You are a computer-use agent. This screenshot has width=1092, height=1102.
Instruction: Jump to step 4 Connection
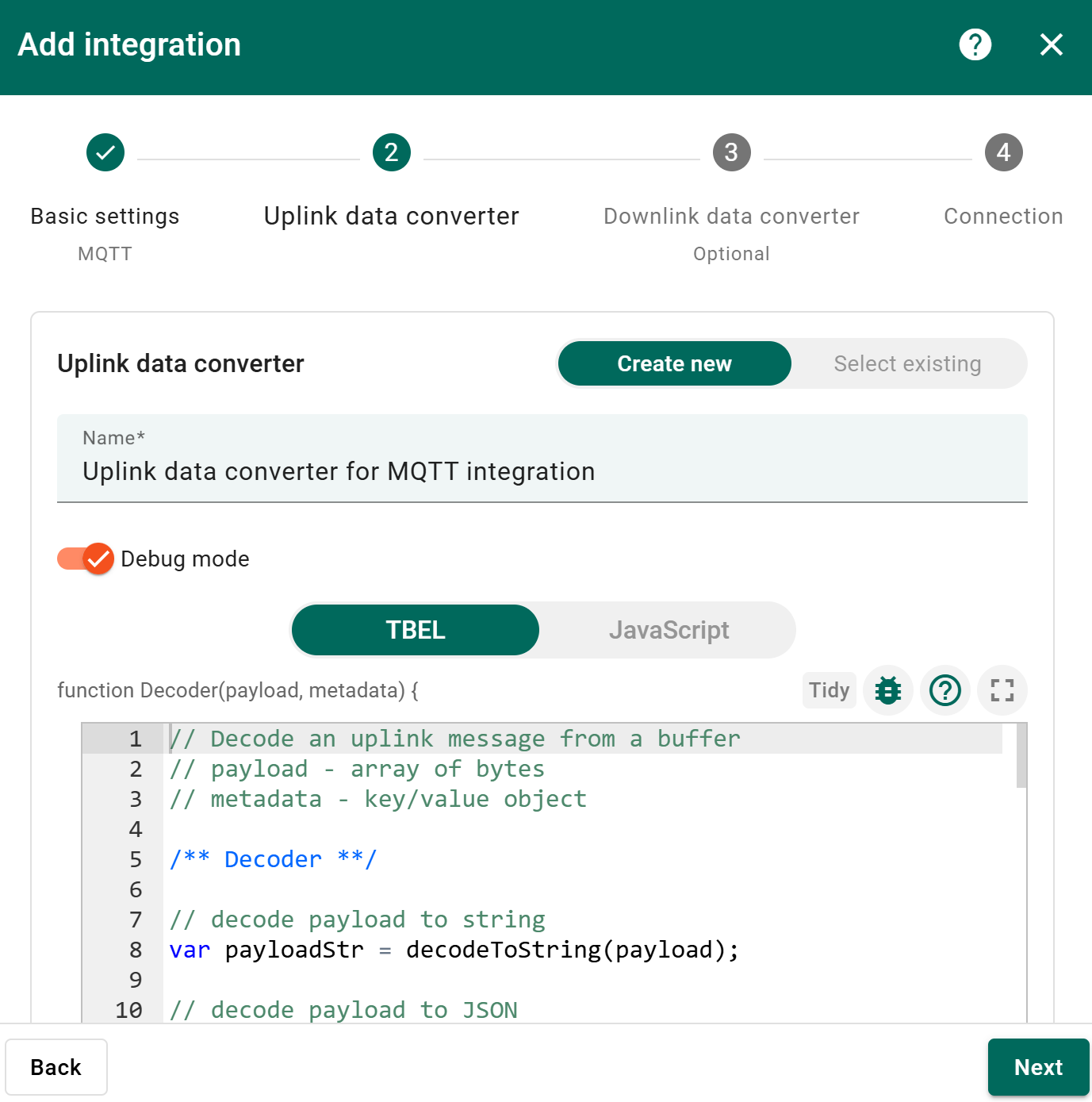pos(1003,152)
